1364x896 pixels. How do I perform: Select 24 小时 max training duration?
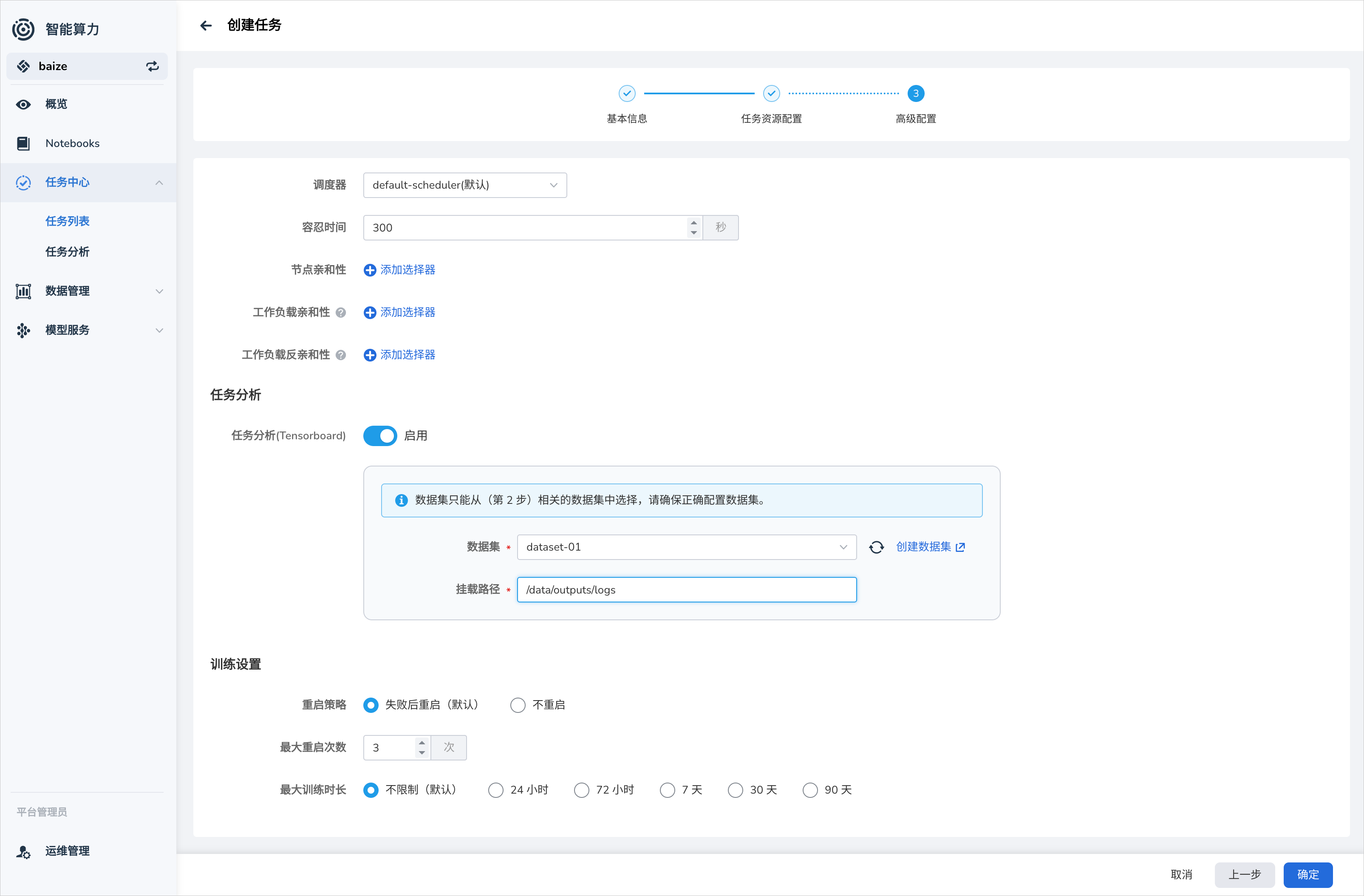tap(496, 790)
